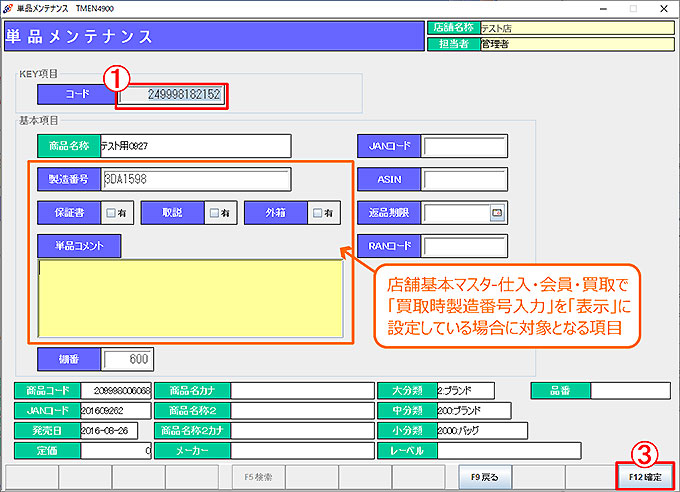Click the 小分類 field 2000:バッグ
The image size is (680, 492).
(482, 430)
